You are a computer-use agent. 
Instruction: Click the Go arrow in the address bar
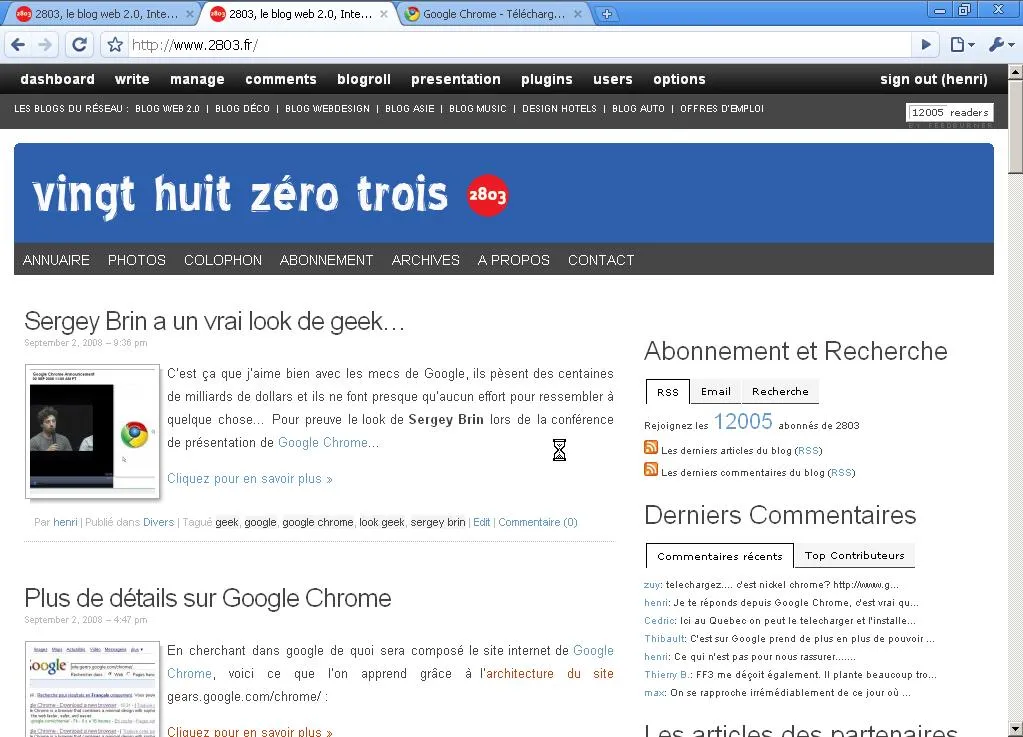[x=926, y=44]
